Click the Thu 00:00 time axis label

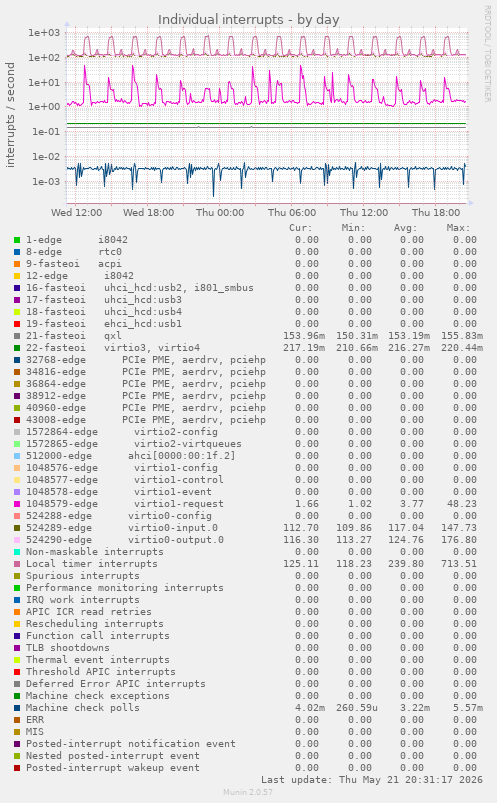(220, 213)
